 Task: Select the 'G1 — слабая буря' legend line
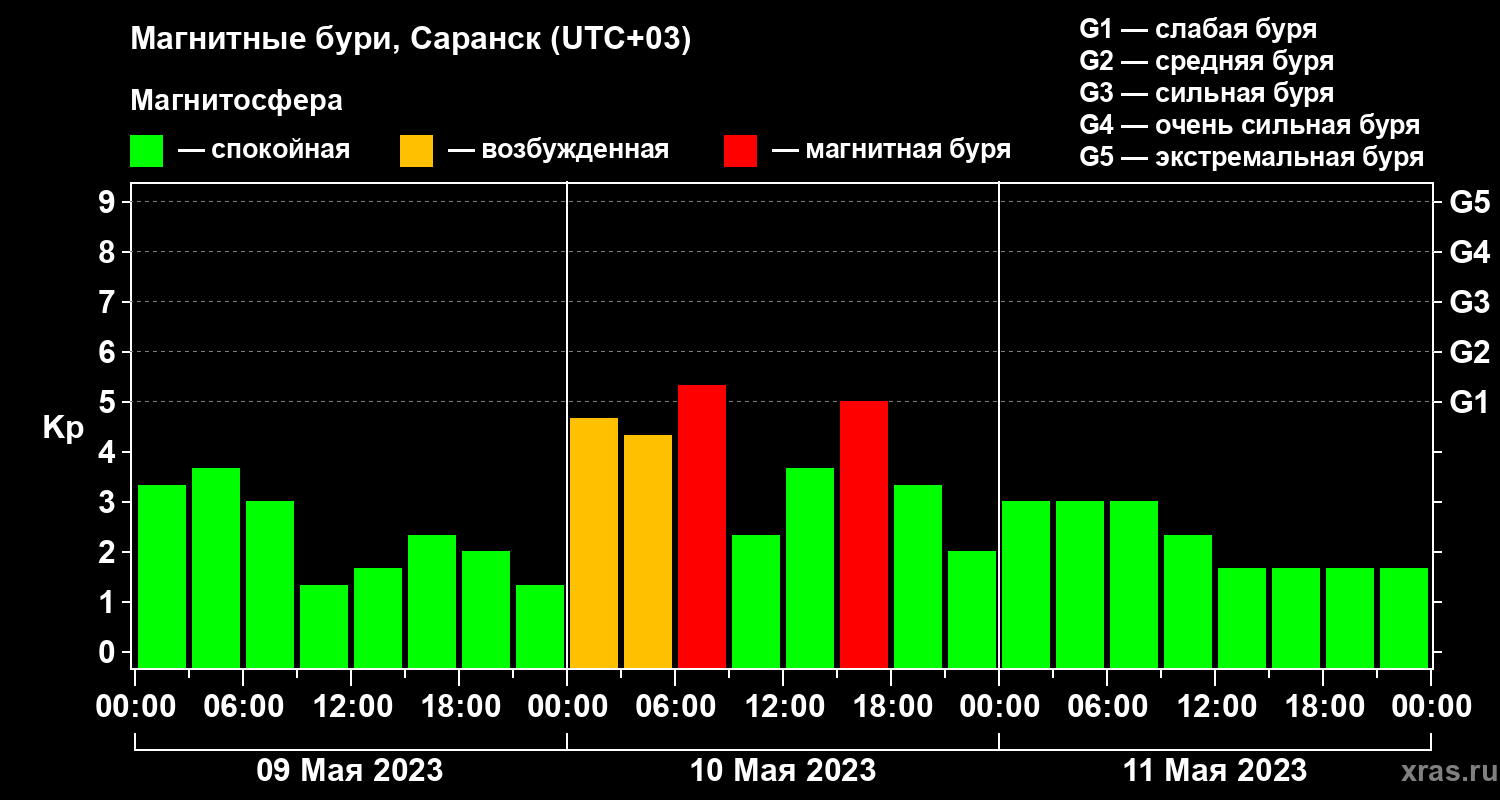1198,29
